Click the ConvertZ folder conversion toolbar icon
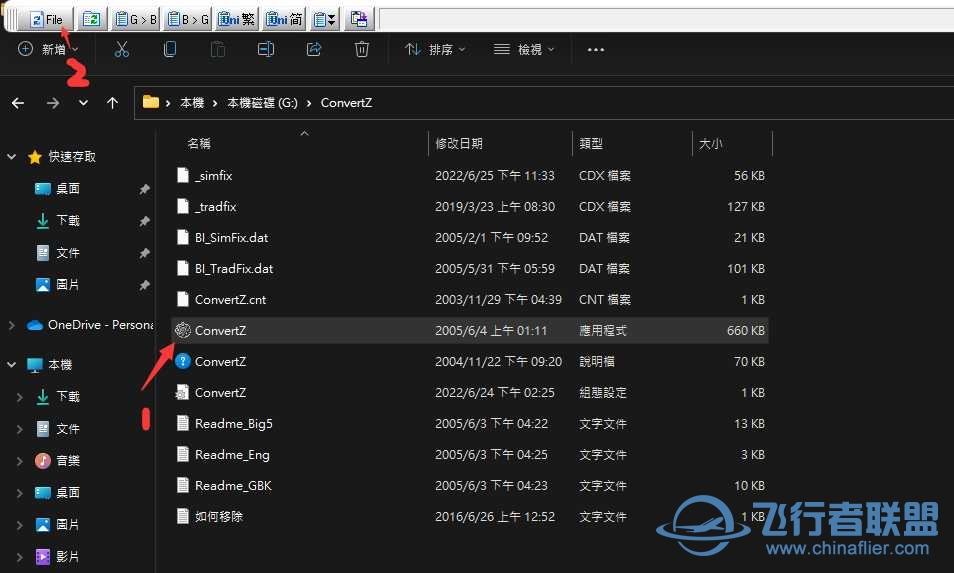 click(91, 19)
